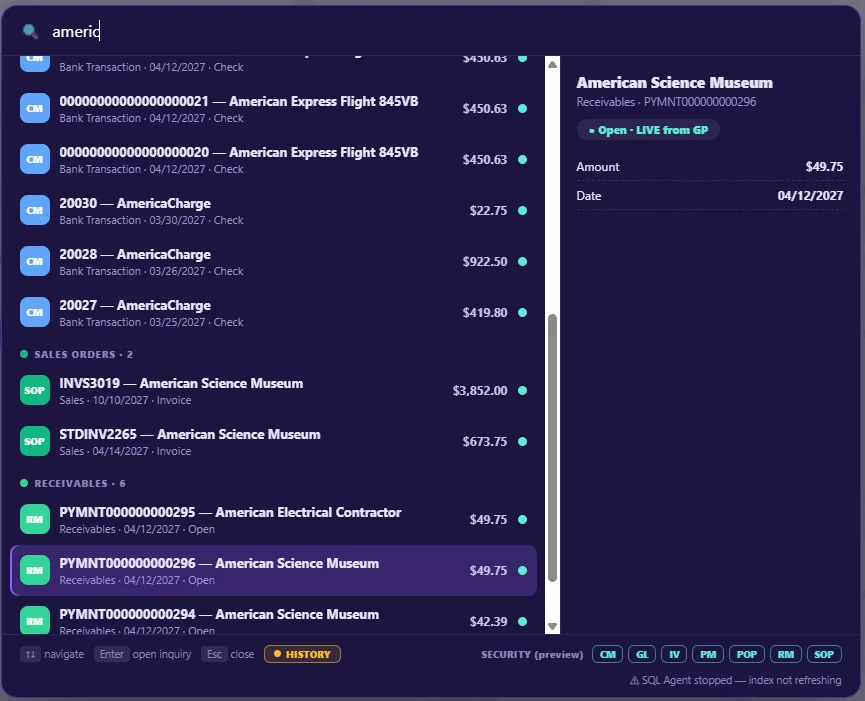
Task: Click the Receivables · 6 group header
Action: 73,484
